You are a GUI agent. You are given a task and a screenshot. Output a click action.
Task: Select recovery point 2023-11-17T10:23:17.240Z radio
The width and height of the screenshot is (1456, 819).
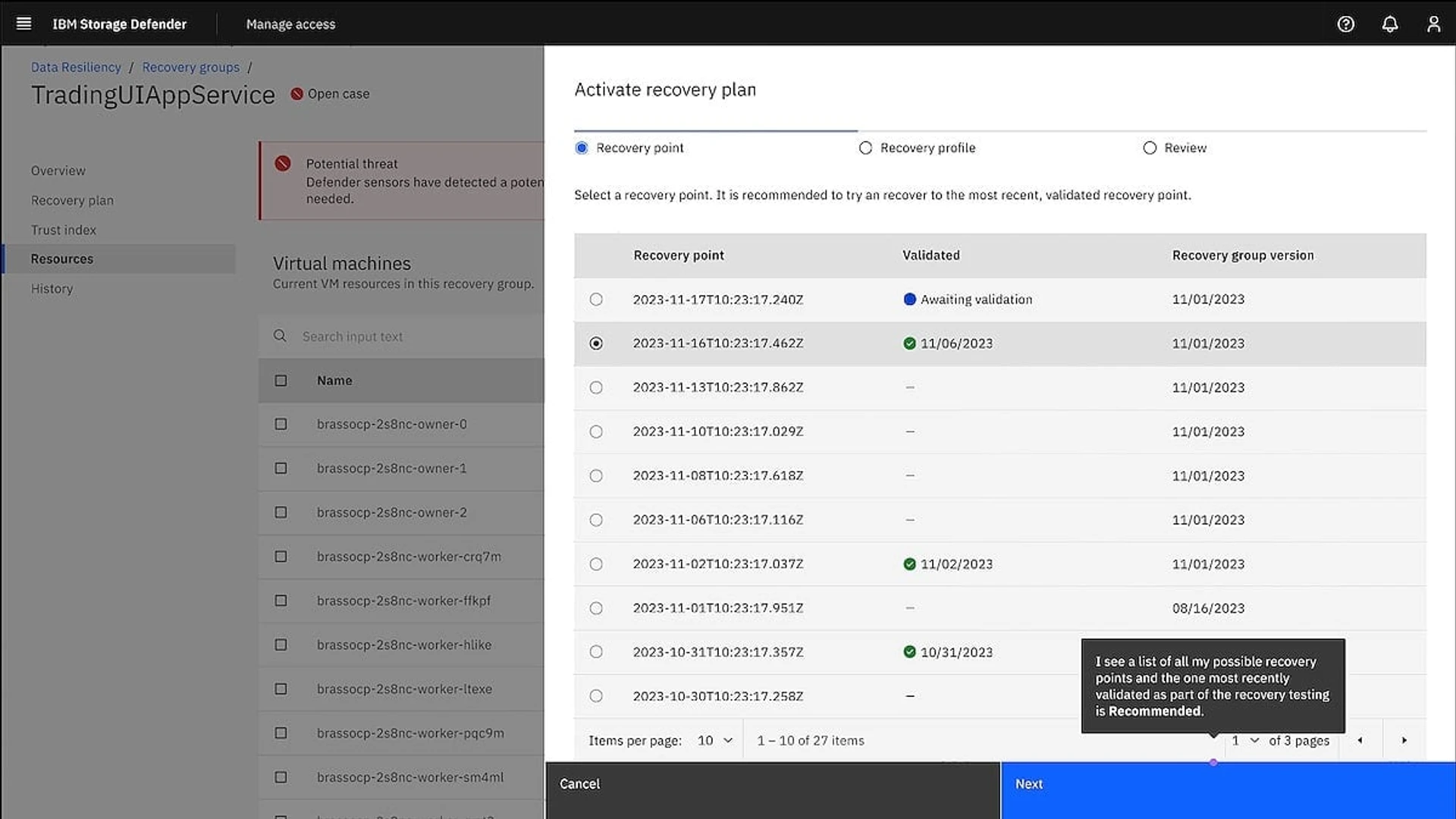(x=597, y=300)
